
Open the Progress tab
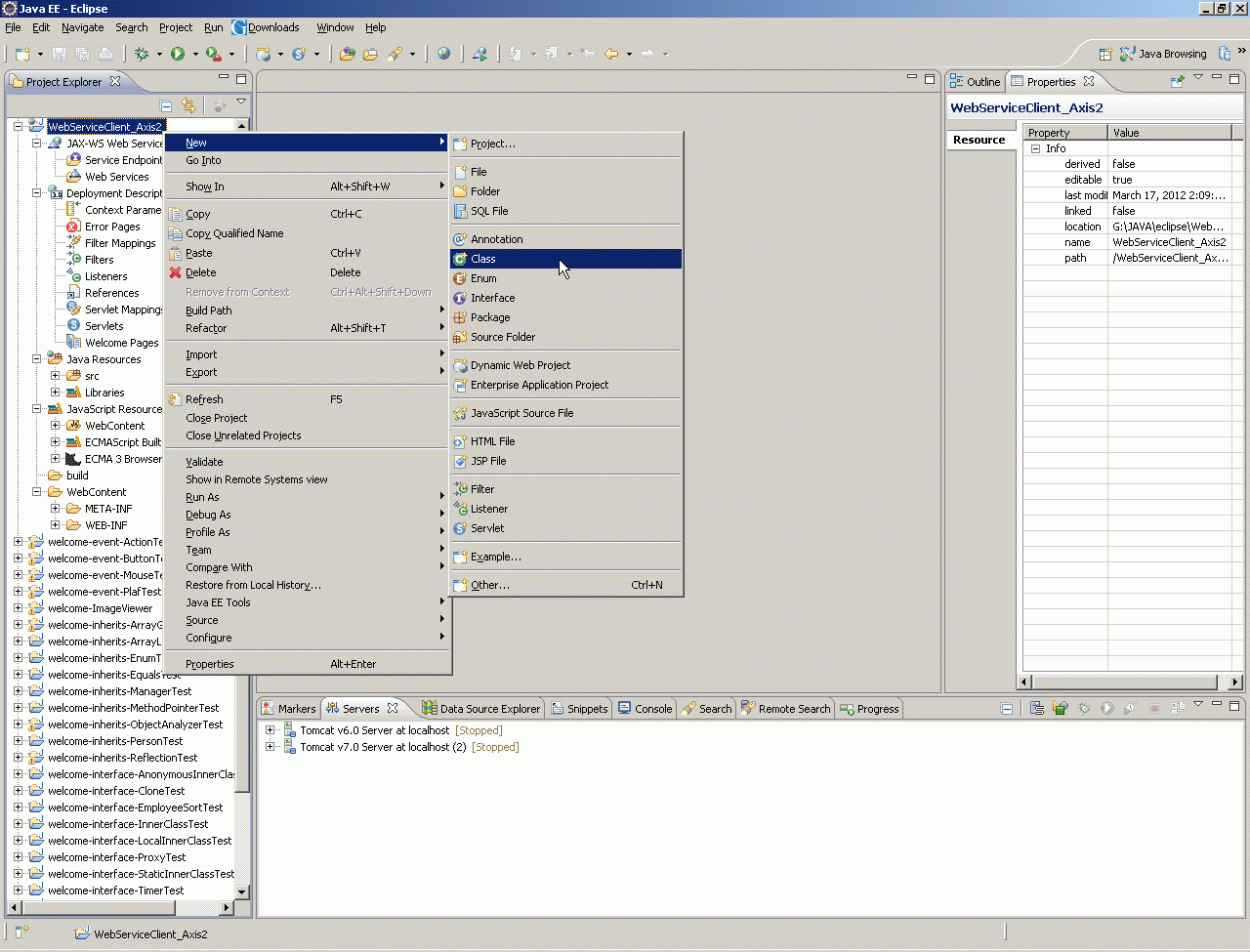coord(869,709)
